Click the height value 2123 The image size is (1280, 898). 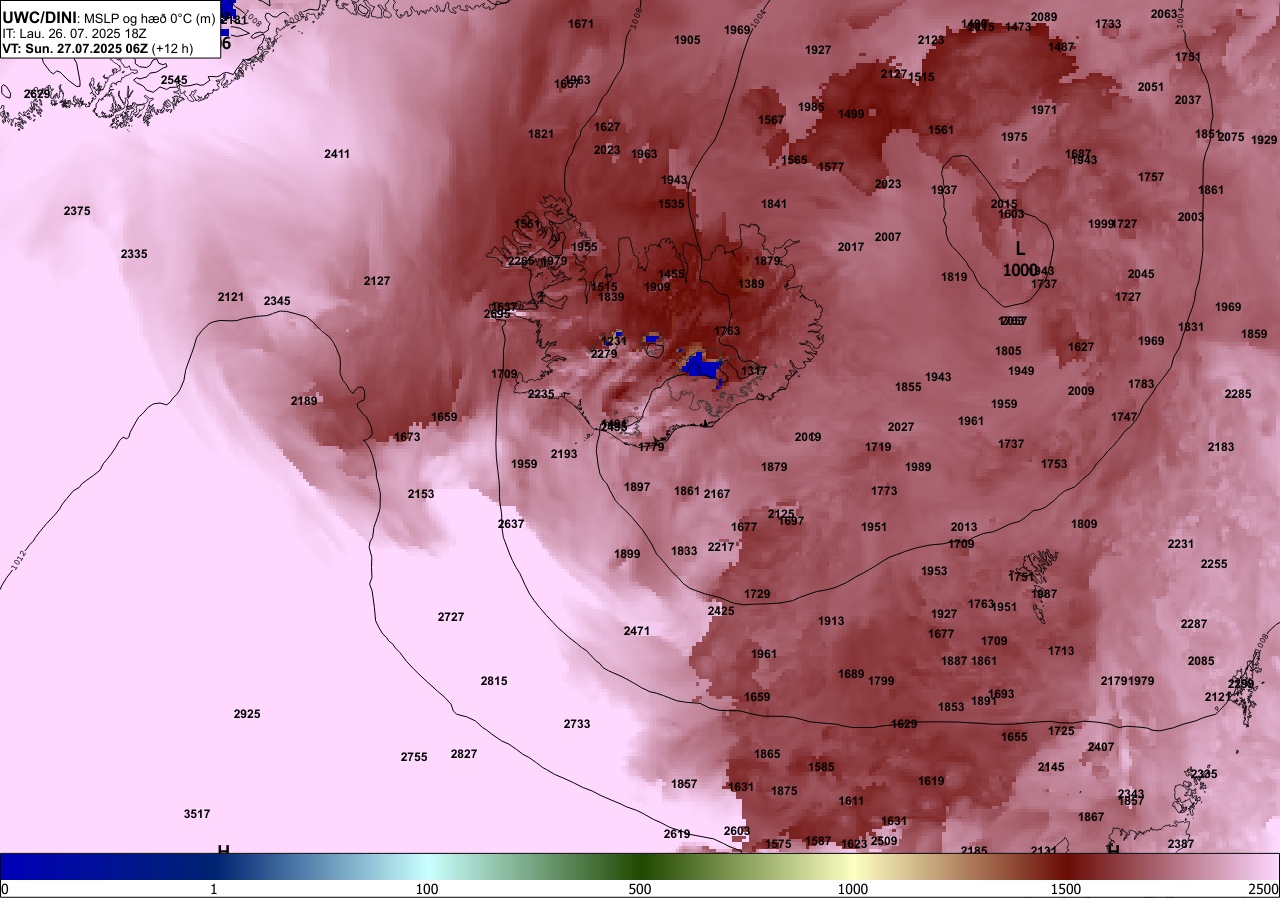click(931, 40)
